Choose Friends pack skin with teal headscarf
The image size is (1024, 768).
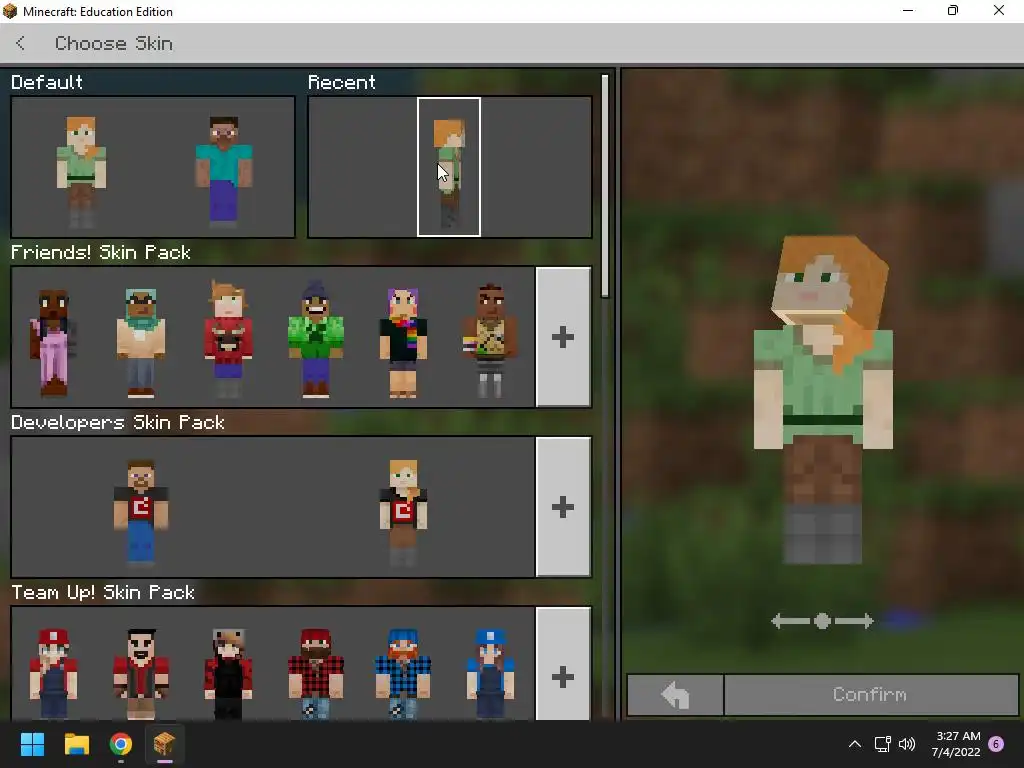[x=140, y=341]
